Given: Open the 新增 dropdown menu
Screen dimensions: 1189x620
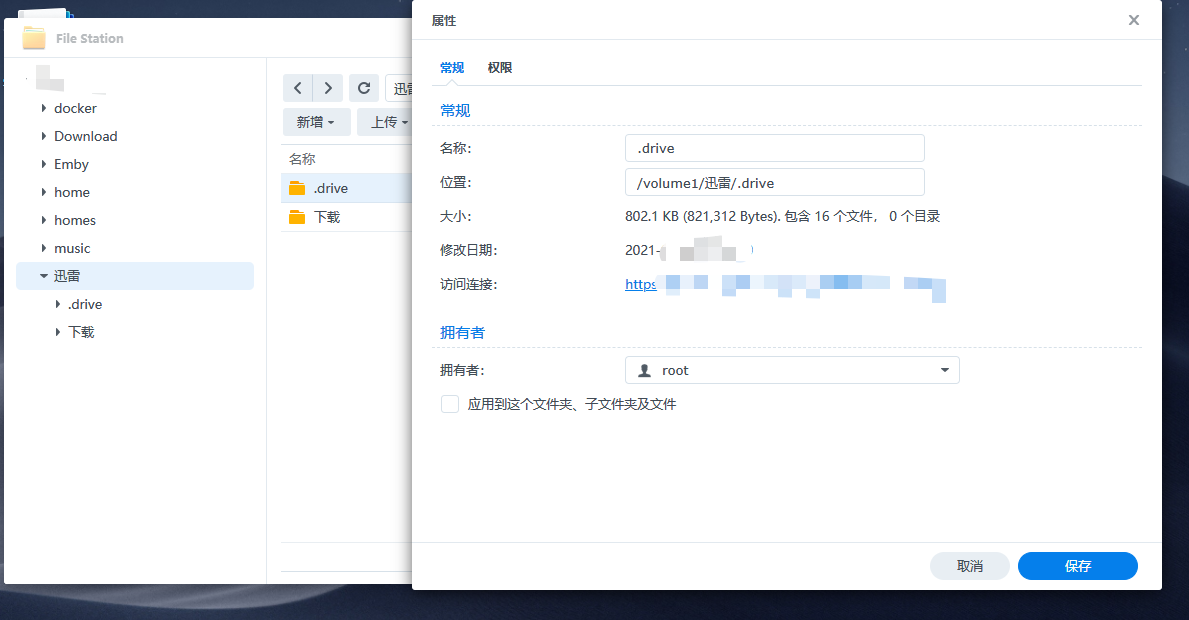Looking at the screenshot, I should pos(316,122).
